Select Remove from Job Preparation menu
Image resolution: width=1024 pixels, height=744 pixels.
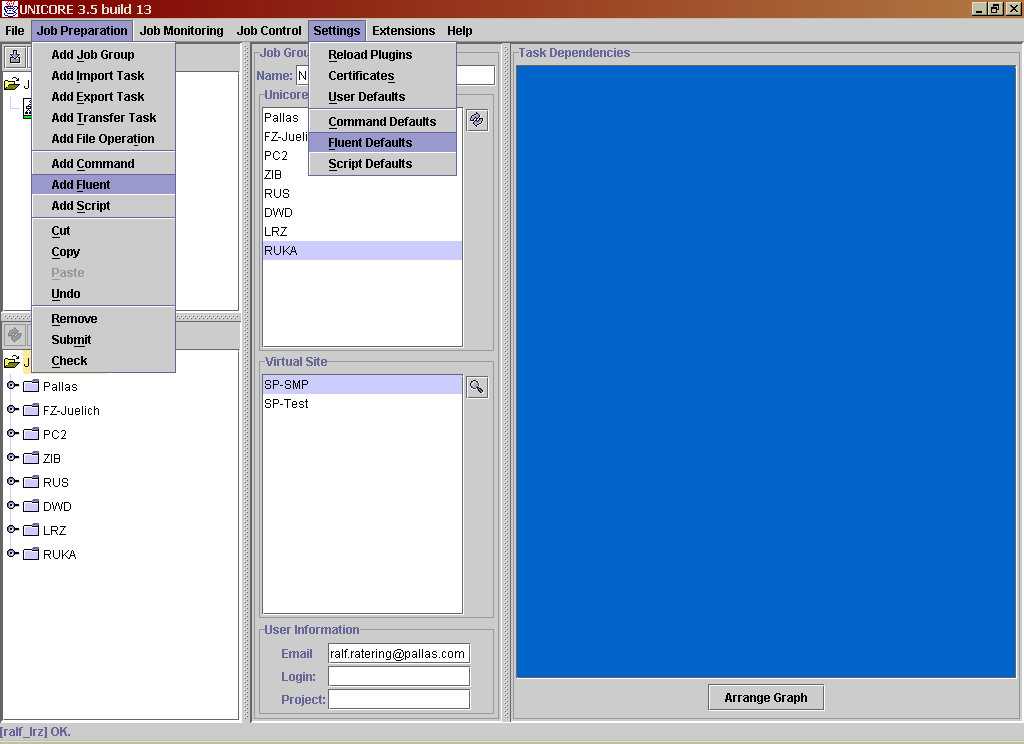click(104, 319)
